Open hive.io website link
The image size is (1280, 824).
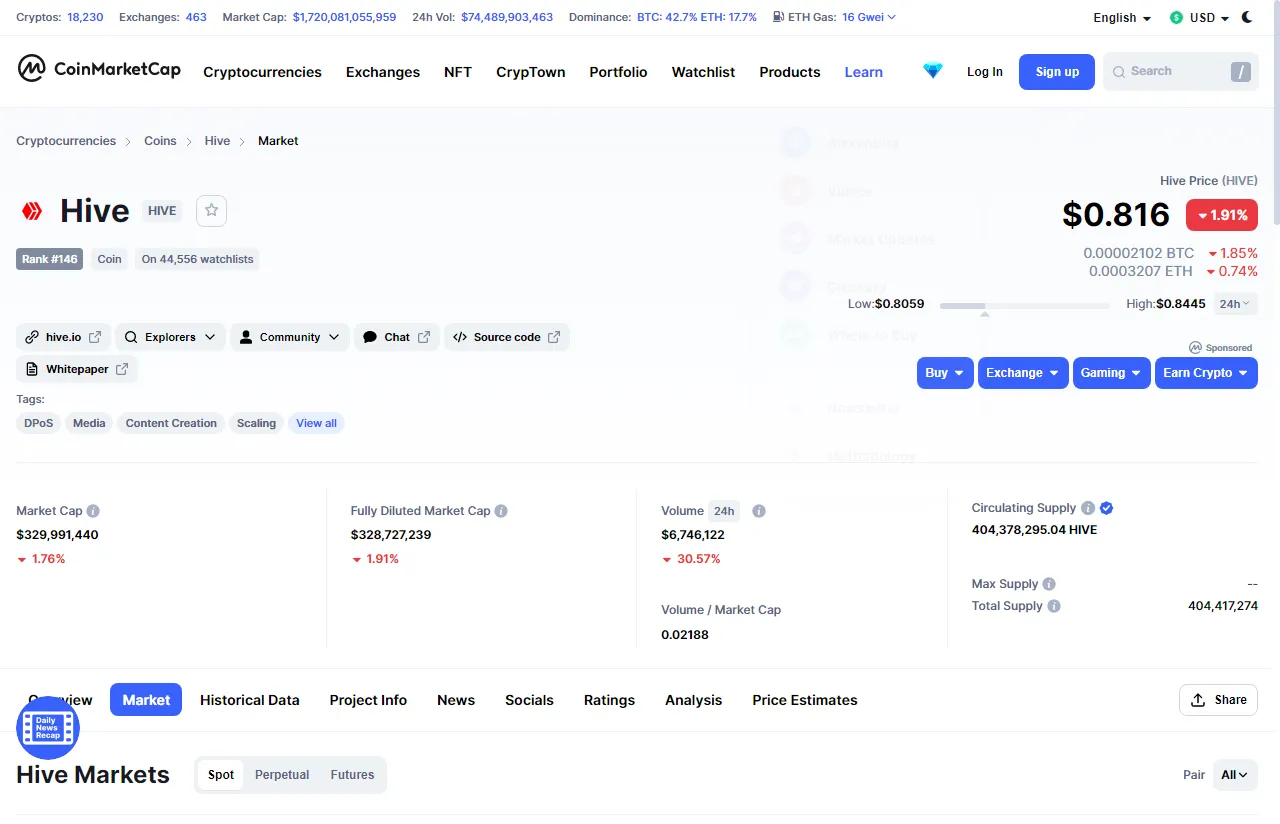pyautogui.click(x=63, y=337)
